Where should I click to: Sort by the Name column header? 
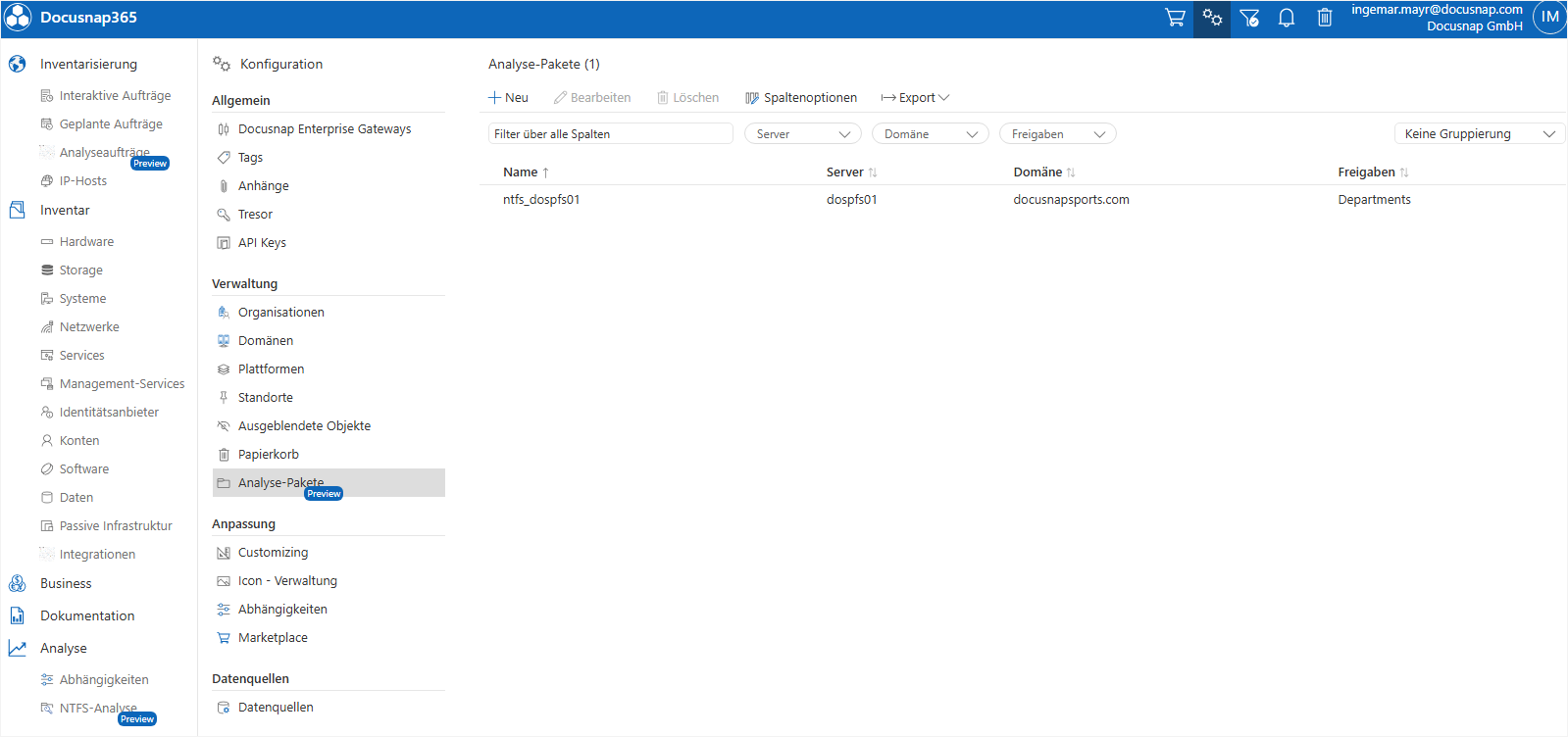pos(526,172)
